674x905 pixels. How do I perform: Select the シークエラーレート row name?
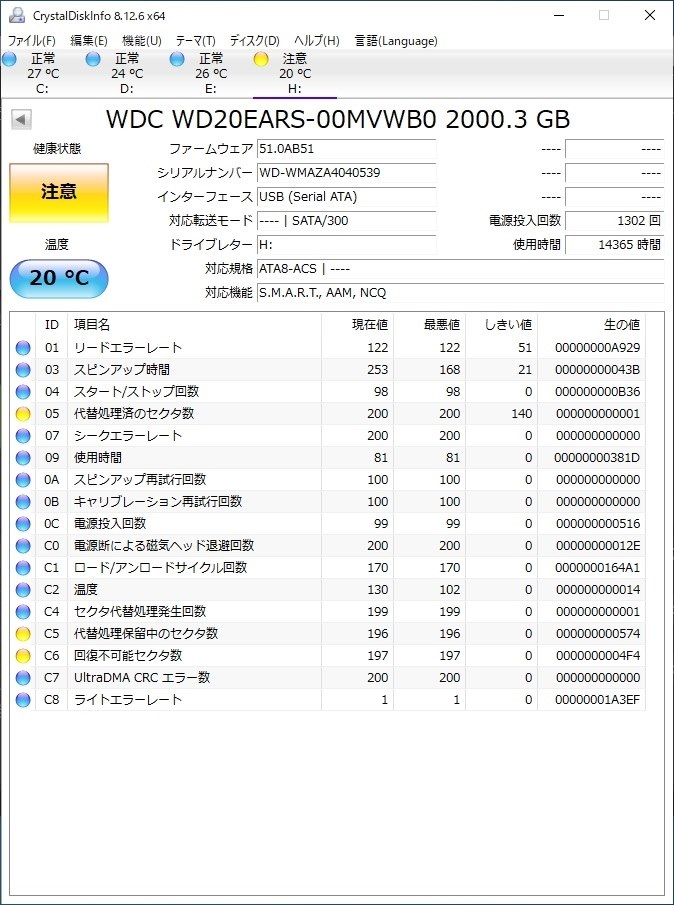click(x=128, y=436)
